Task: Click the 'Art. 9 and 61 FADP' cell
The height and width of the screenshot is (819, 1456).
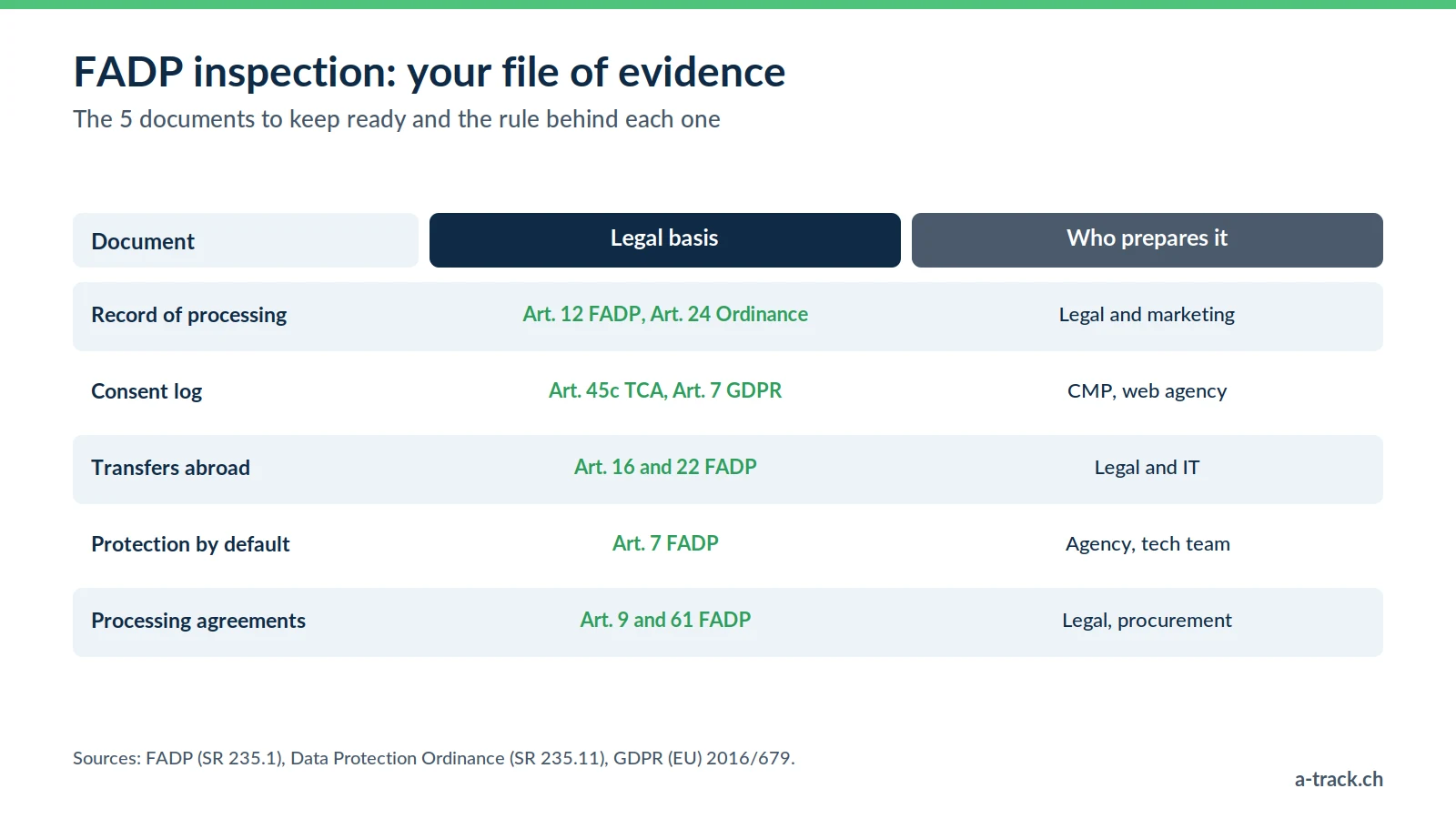Action: pos(665,620)
